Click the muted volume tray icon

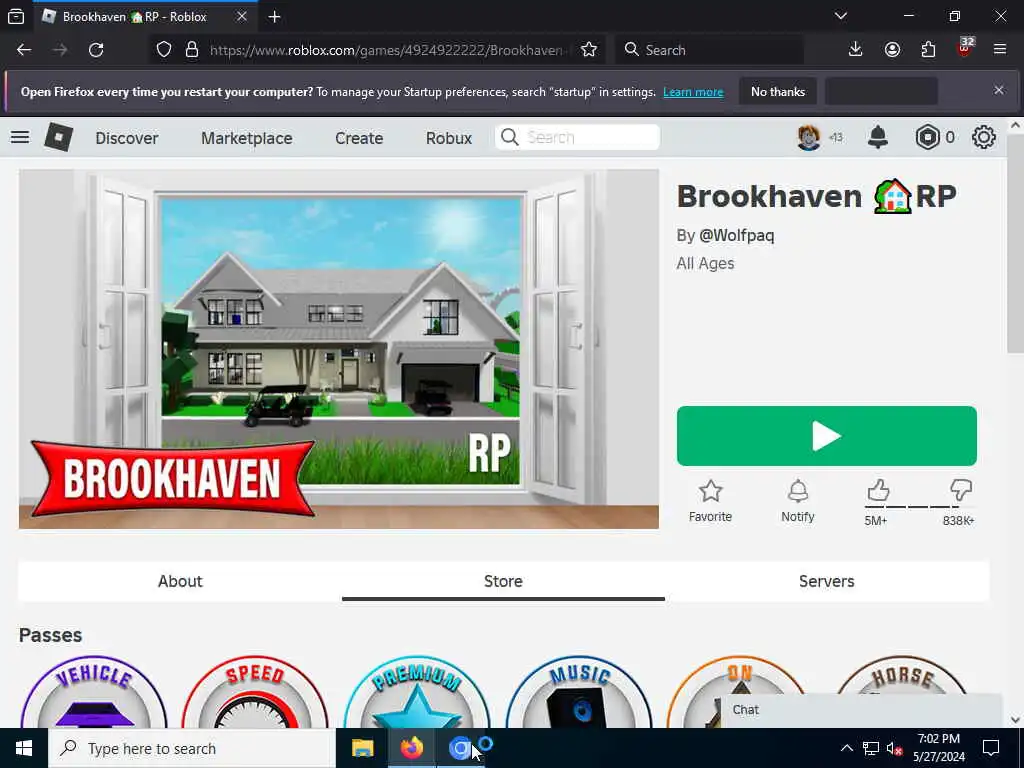tap(895, 749)
